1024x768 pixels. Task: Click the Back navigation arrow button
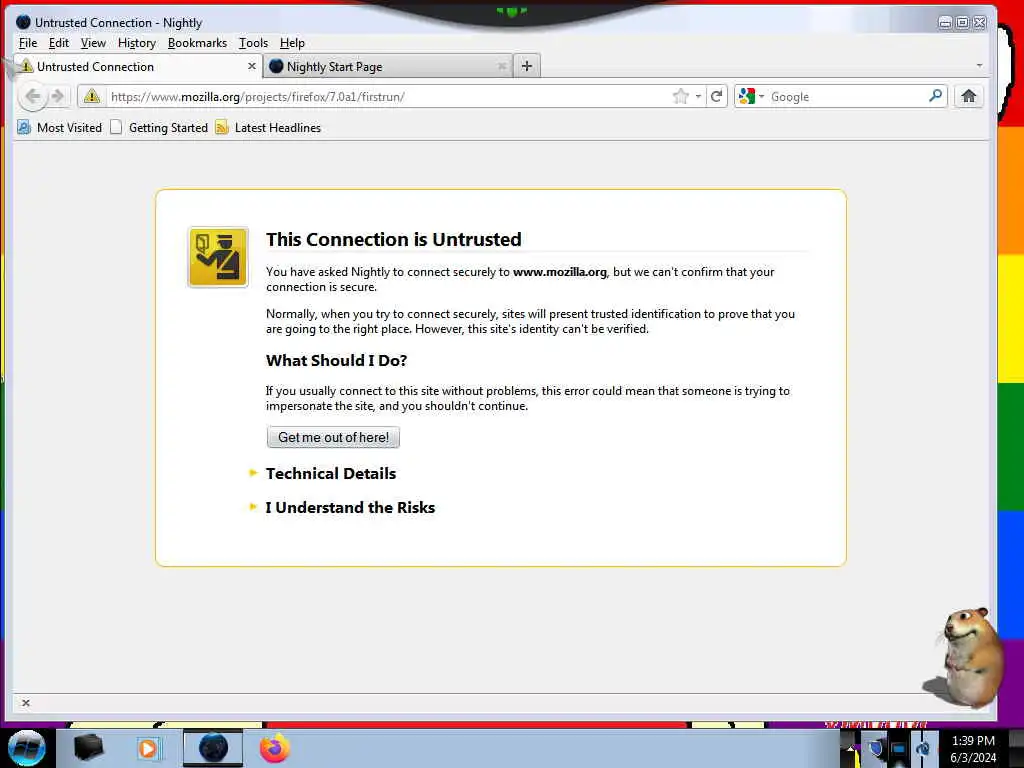tap(33, 97)
